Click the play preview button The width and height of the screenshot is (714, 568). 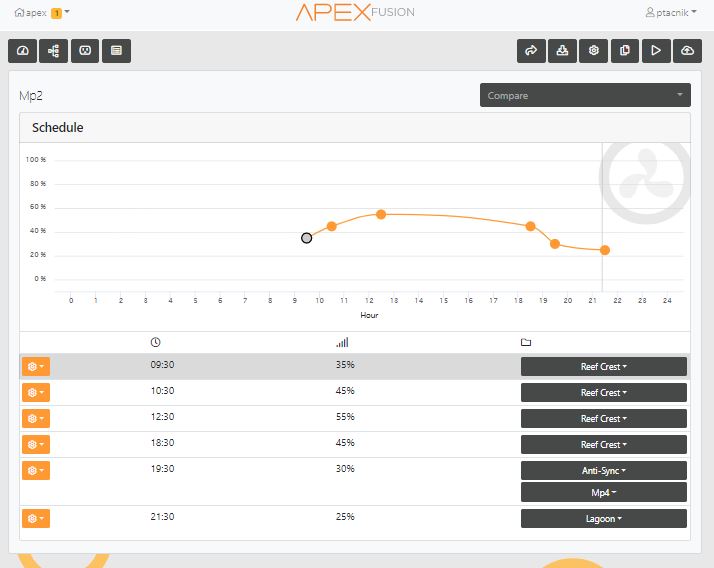point(656,51)
